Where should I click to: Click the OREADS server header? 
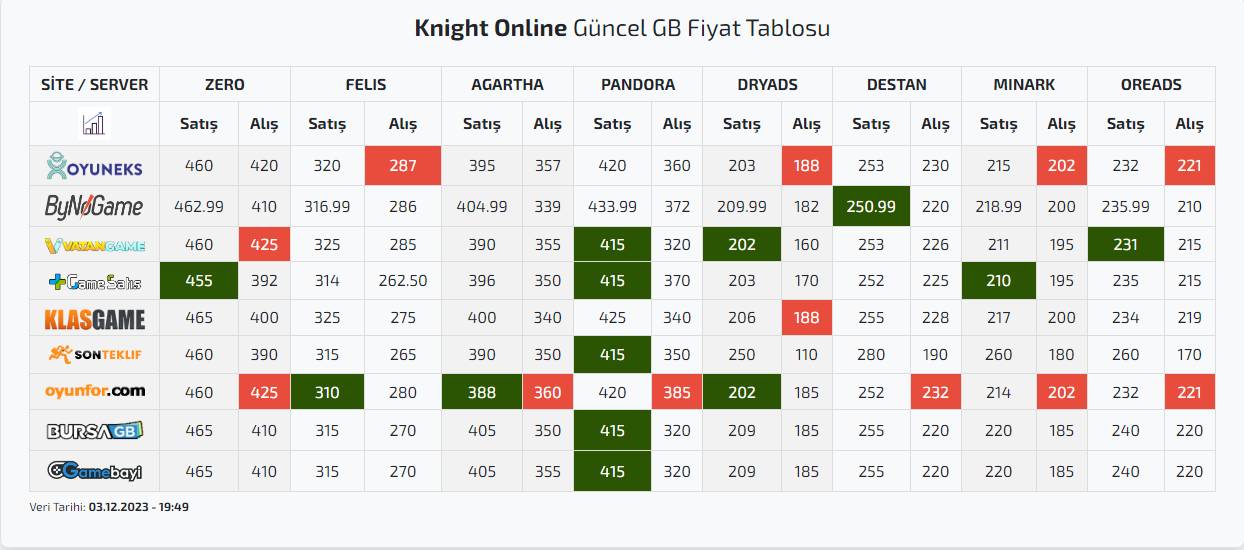point(1151,85)
